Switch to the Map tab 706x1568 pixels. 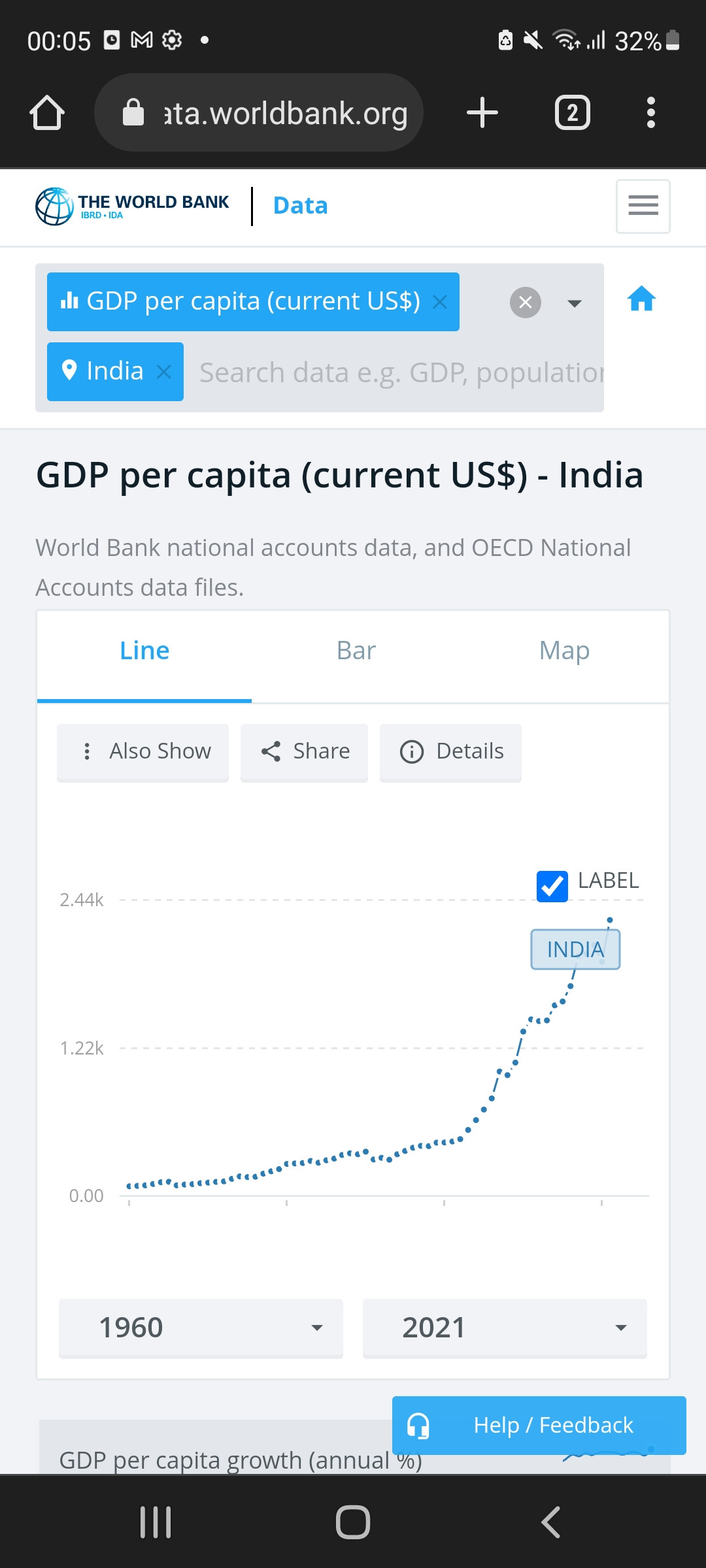coord(564,651)
